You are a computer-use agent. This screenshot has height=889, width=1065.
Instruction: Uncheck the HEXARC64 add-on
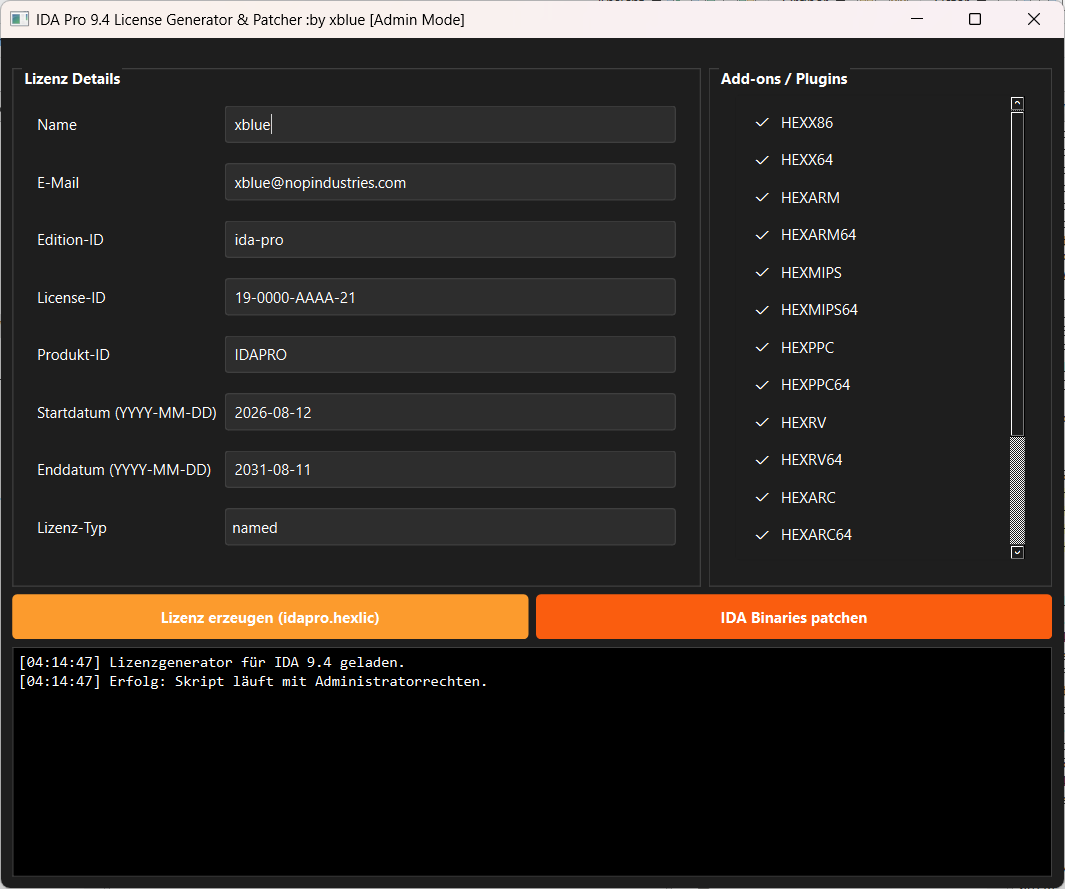[762, 535]
